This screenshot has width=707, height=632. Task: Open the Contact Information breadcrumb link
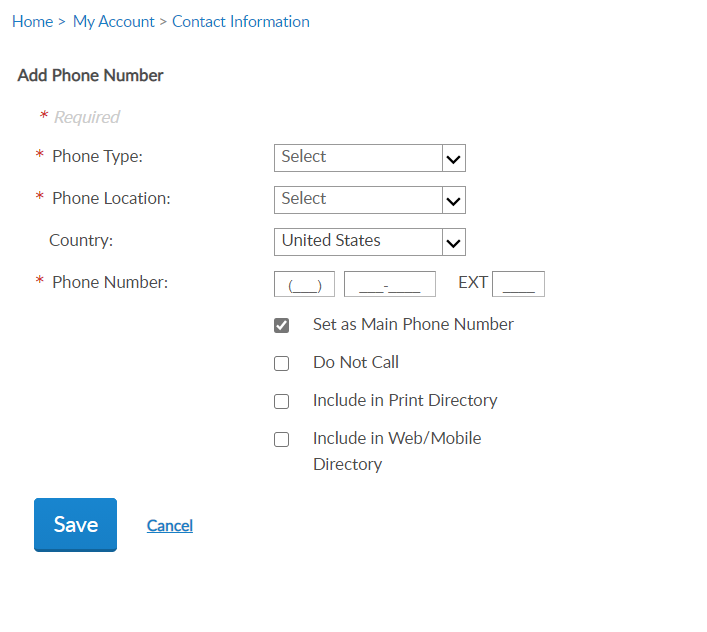tap(241, 21)
